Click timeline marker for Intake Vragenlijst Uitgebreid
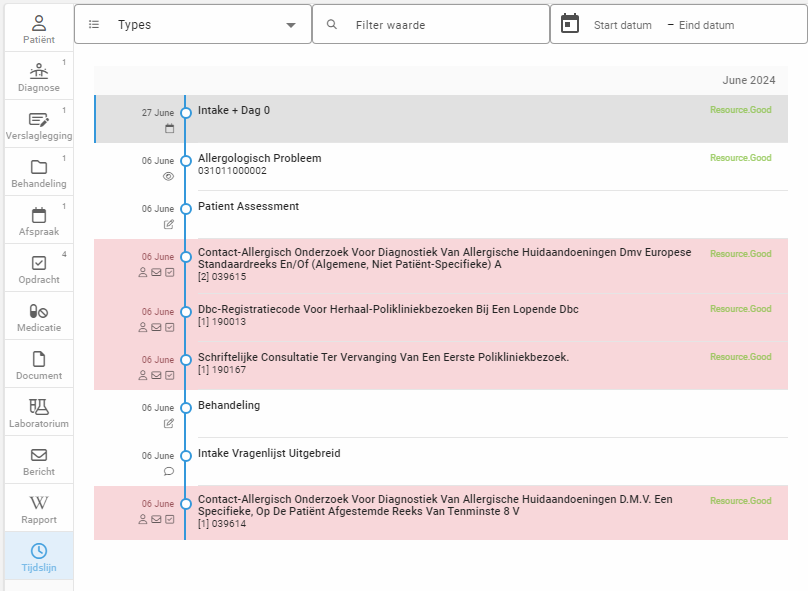 (x=186, y=456)
